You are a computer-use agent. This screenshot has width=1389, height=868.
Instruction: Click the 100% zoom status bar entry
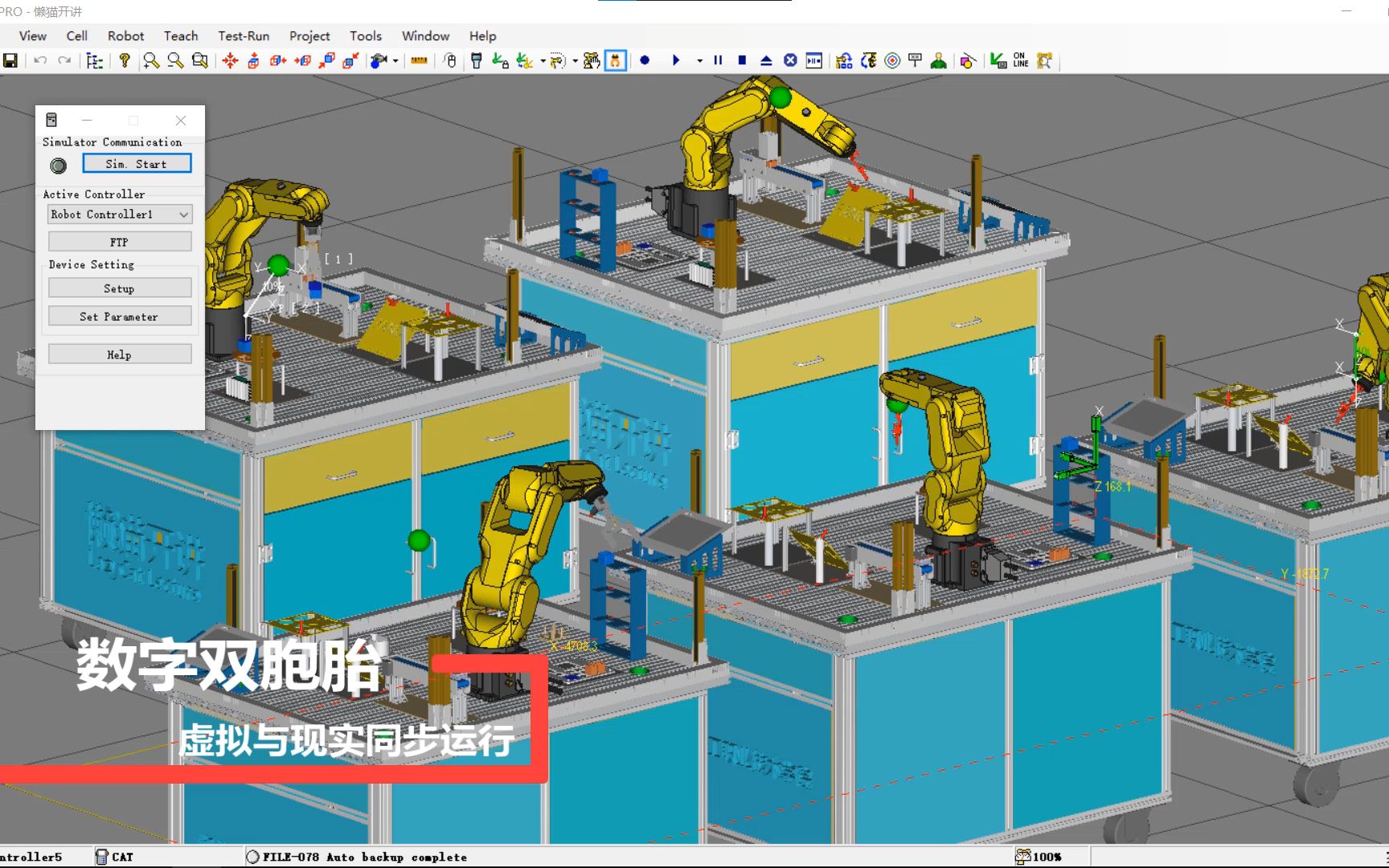[x=1039, y=857]
